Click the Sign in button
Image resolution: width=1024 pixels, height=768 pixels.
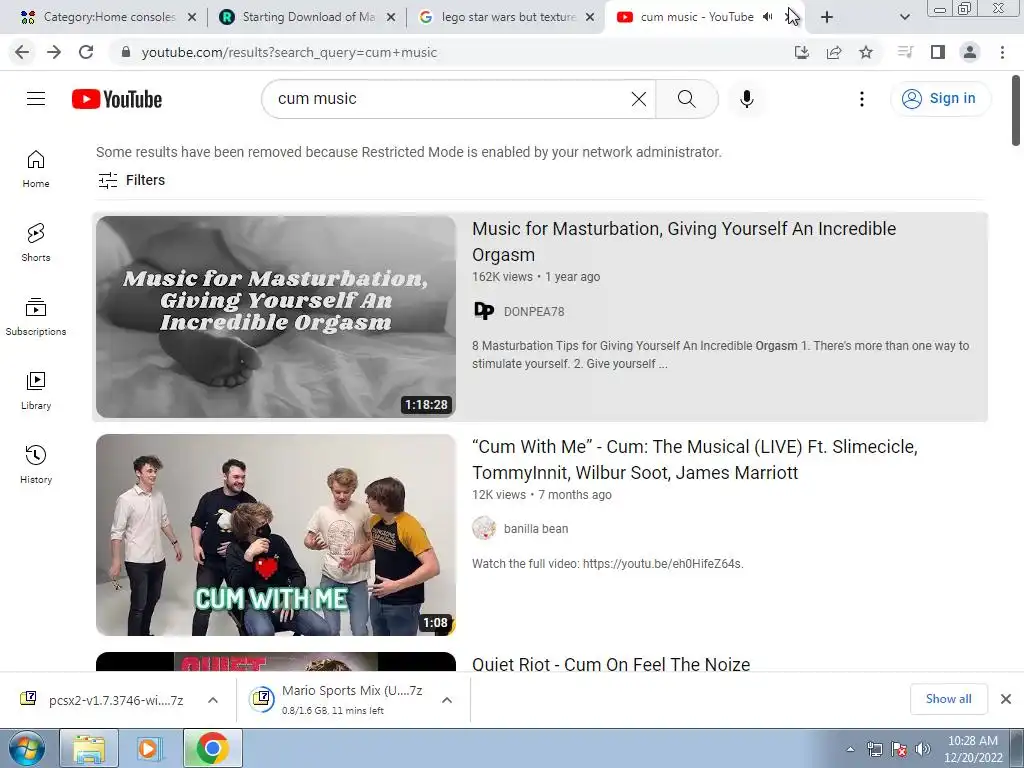[x=940, y=99]
